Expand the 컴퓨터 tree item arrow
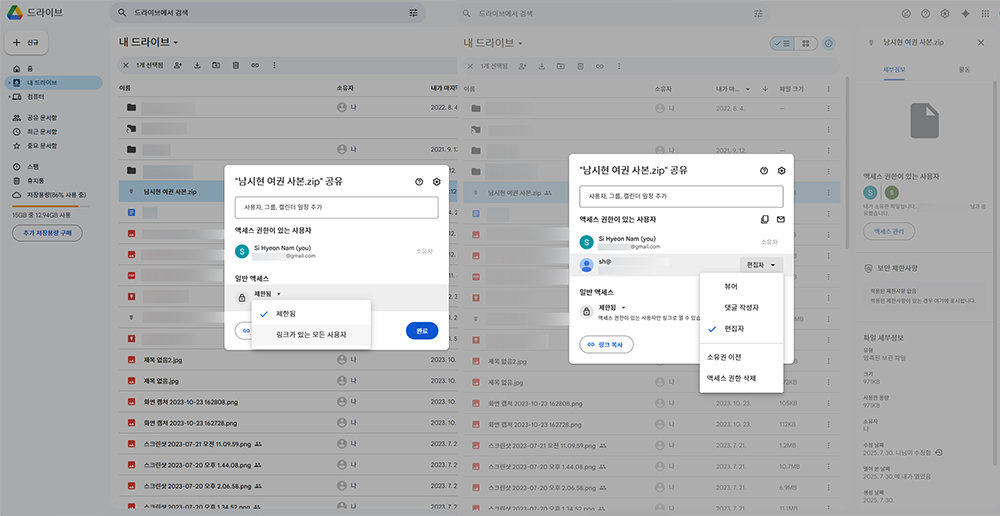 pyautogui.click(x=9, y=97)
